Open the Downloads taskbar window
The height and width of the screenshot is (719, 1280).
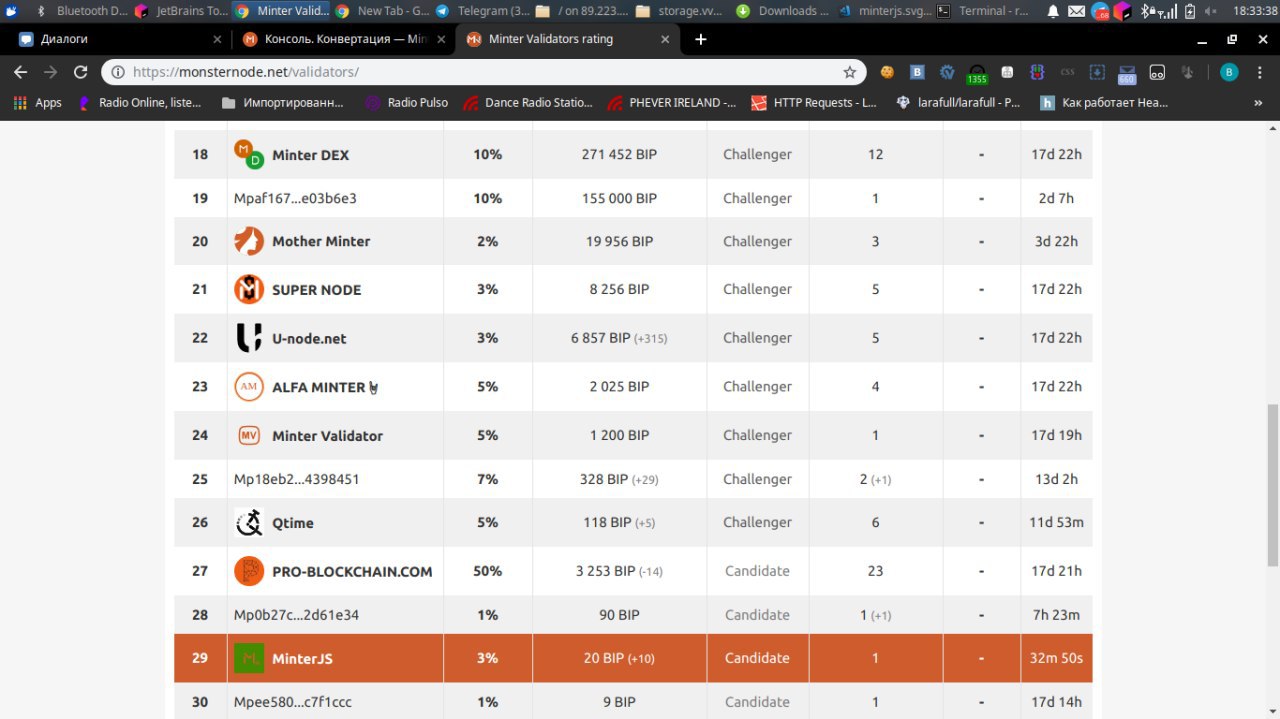point(782,11)
